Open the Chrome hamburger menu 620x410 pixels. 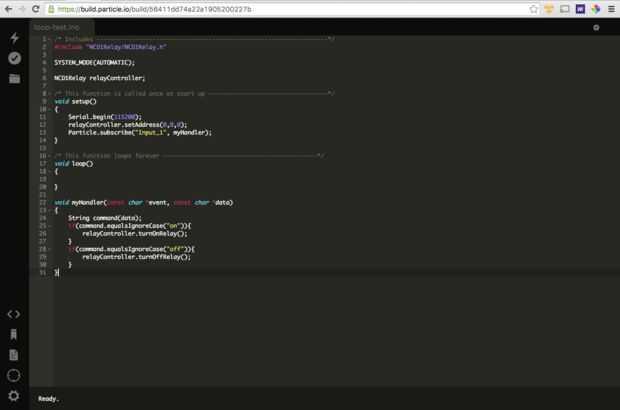pyautogui.click(x=611, y=9)
